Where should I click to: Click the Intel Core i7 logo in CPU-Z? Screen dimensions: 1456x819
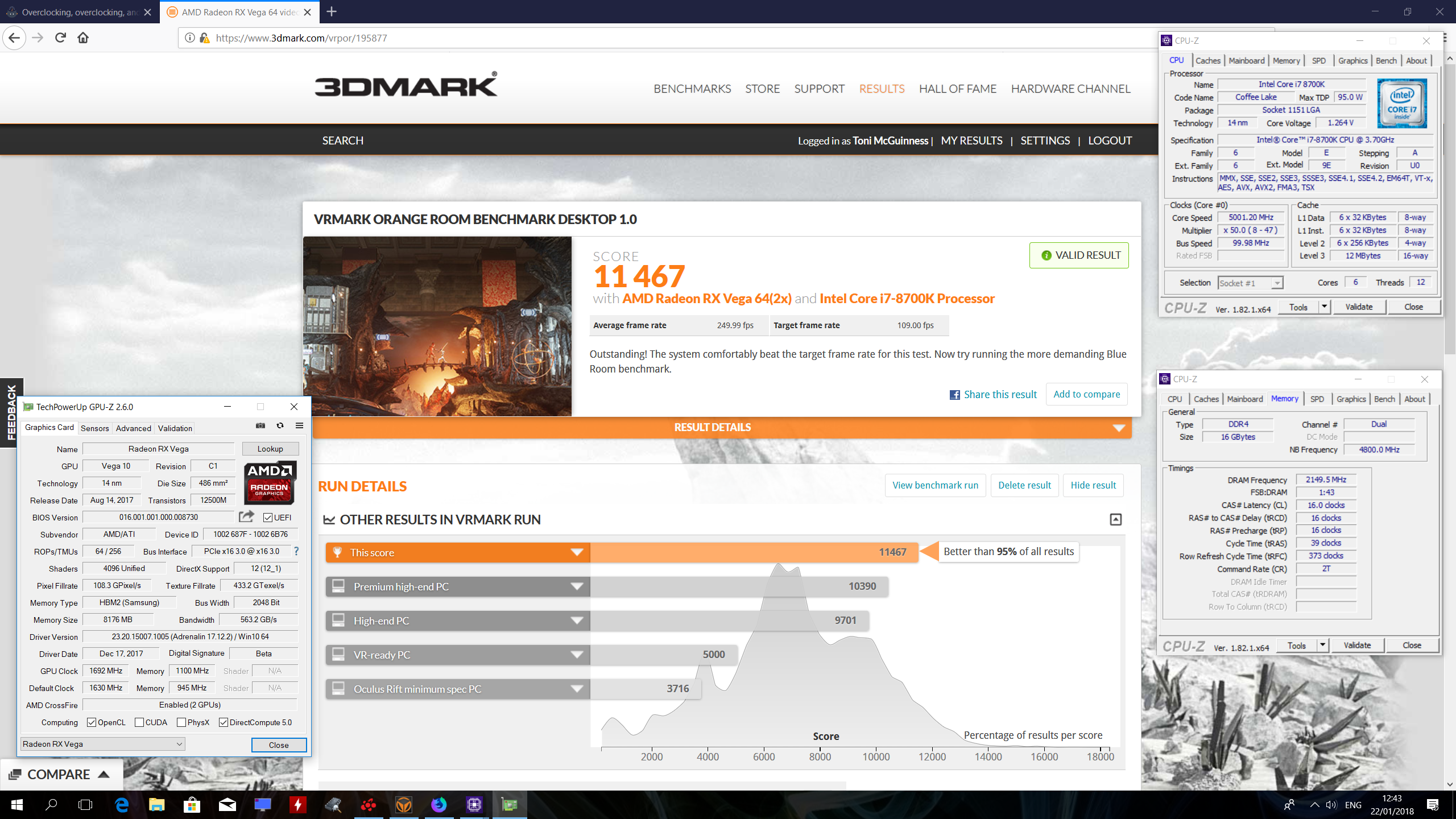(x=1402, y=104)
